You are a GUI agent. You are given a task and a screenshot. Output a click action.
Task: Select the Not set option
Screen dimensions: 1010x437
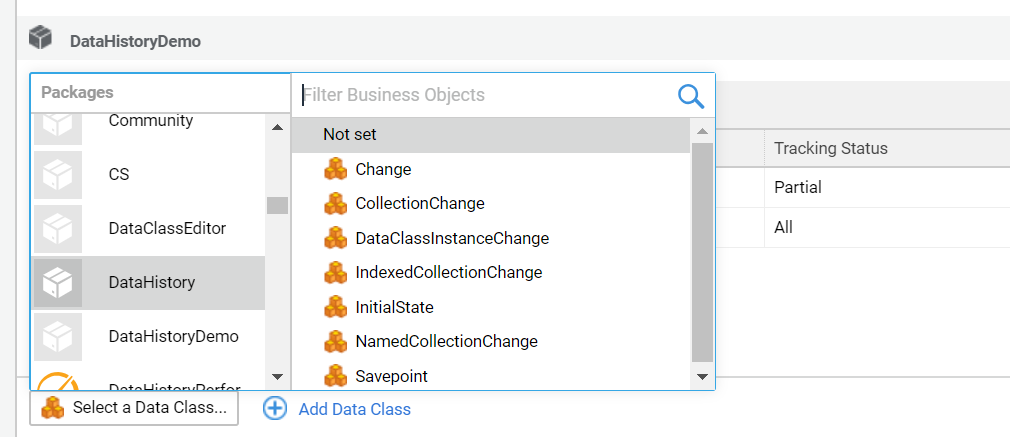tap(491, 135)
